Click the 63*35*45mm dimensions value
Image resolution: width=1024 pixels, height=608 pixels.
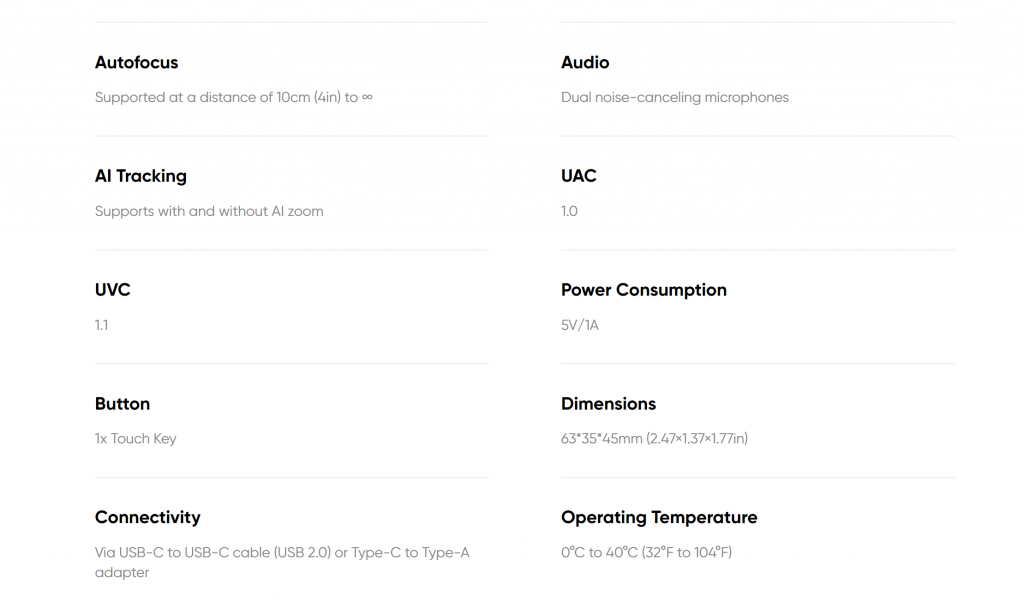coord(654,438)
